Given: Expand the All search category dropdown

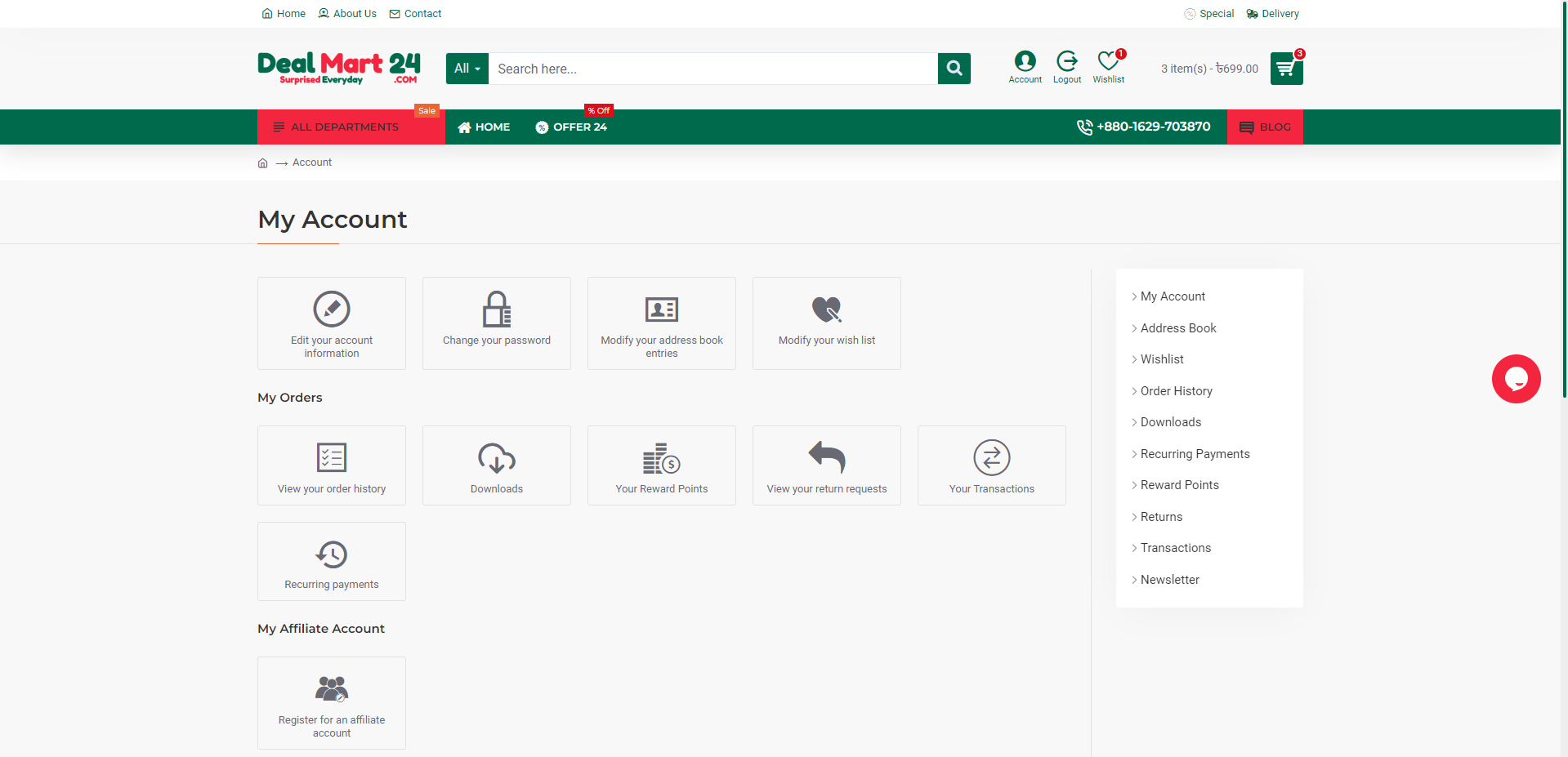Looking at the screenshot, I should tap(467, 69).
